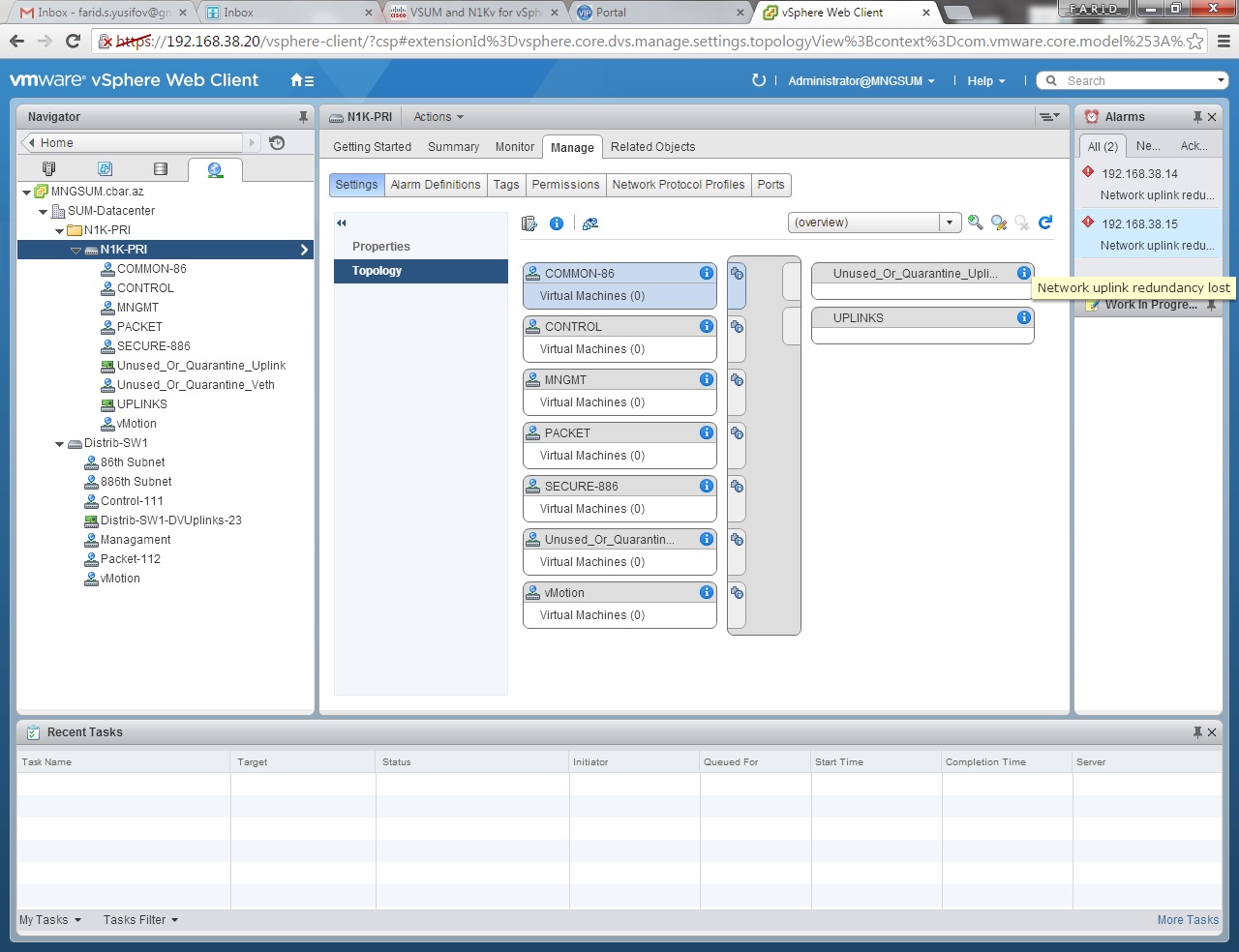Screen dimensions: 1239x952
Task: Click the migrate networking toolbar icon
Action: click(590, 223)
